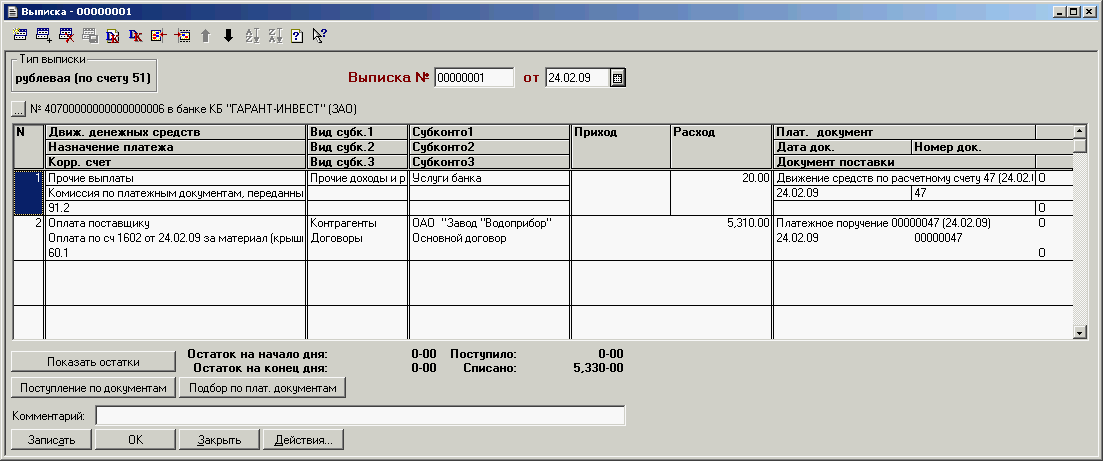1103x461 pixels.
Task: Sort rows ascending A-Z
Action: pyautogui.click(x=251, y=36)
